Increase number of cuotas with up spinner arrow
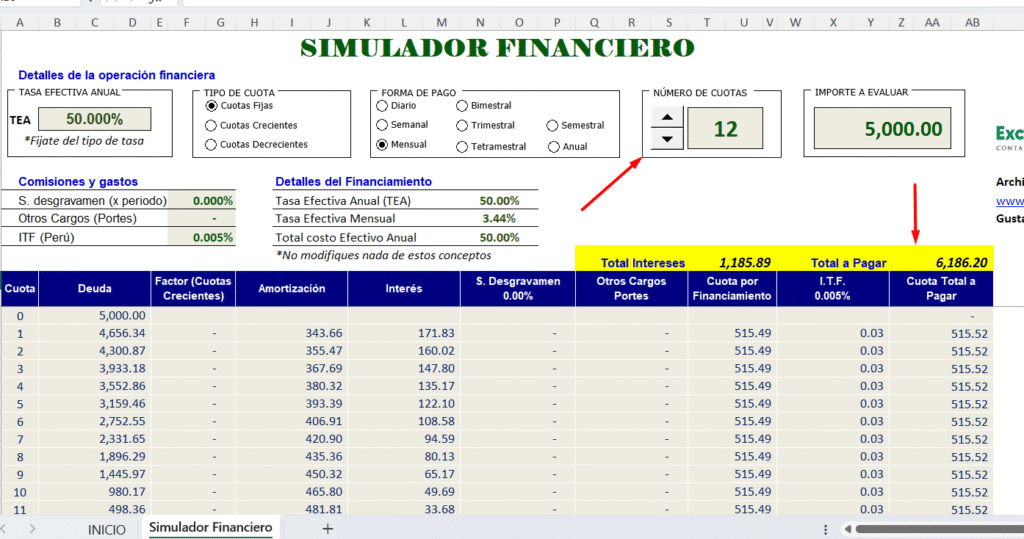Image resolution: width=1024 pixels, height=539 pixels. click(667, 118)
